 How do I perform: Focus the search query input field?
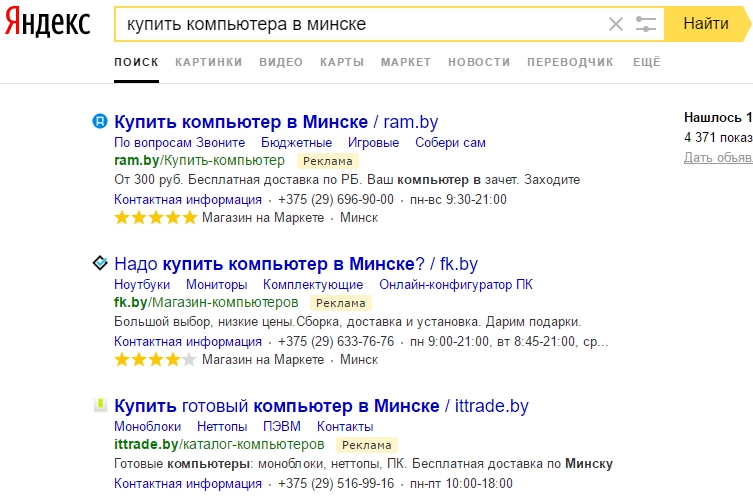[x=360, y=24]
